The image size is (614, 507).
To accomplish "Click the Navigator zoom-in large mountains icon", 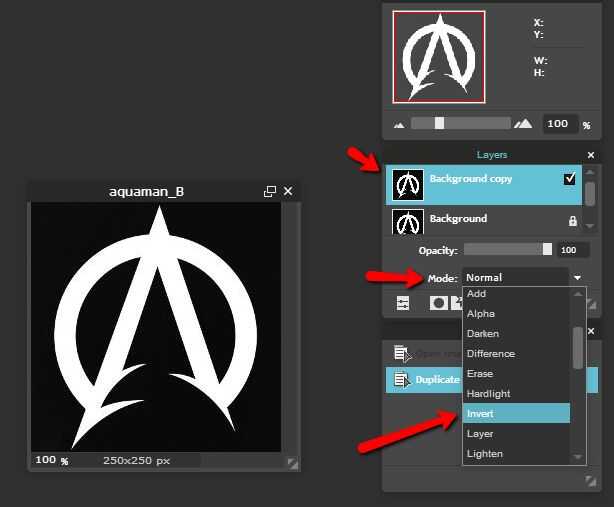I will pyautogui.click(x=523, y=124).
